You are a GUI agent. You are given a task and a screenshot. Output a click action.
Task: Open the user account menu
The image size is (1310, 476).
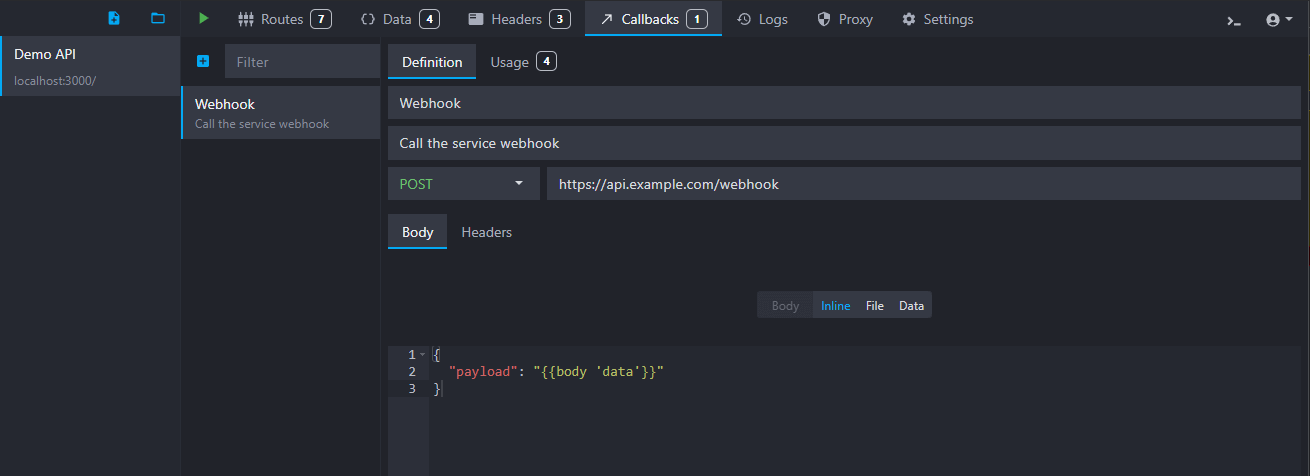(x=1279, y=20)
